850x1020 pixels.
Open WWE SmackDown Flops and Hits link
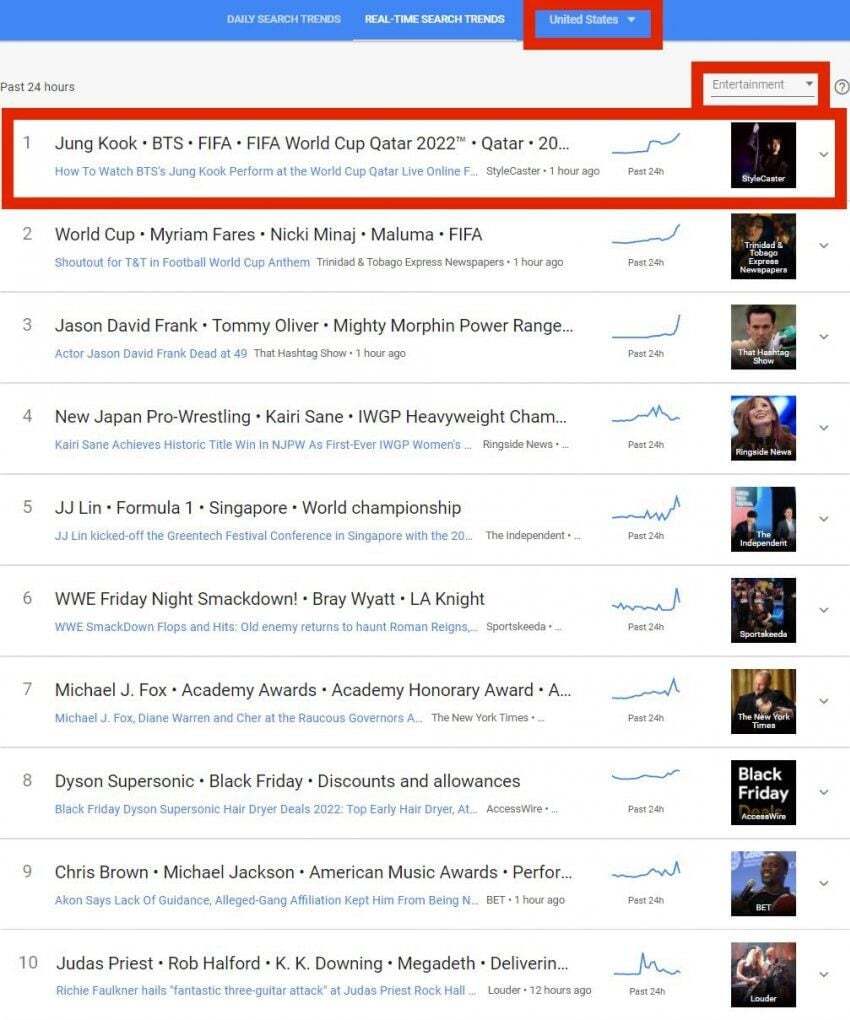pyautogui.click(x=266, y=626)
